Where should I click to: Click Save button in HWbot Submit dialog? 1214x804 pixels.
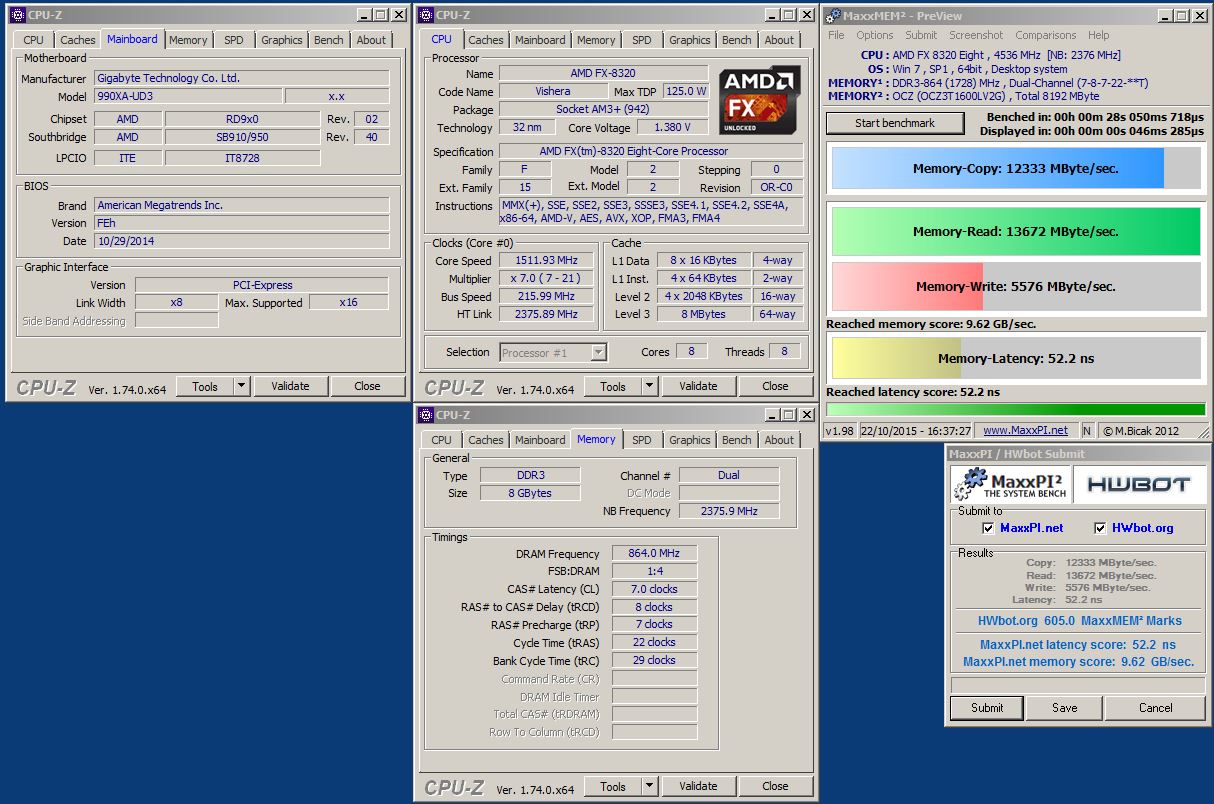coord(1065,707)
